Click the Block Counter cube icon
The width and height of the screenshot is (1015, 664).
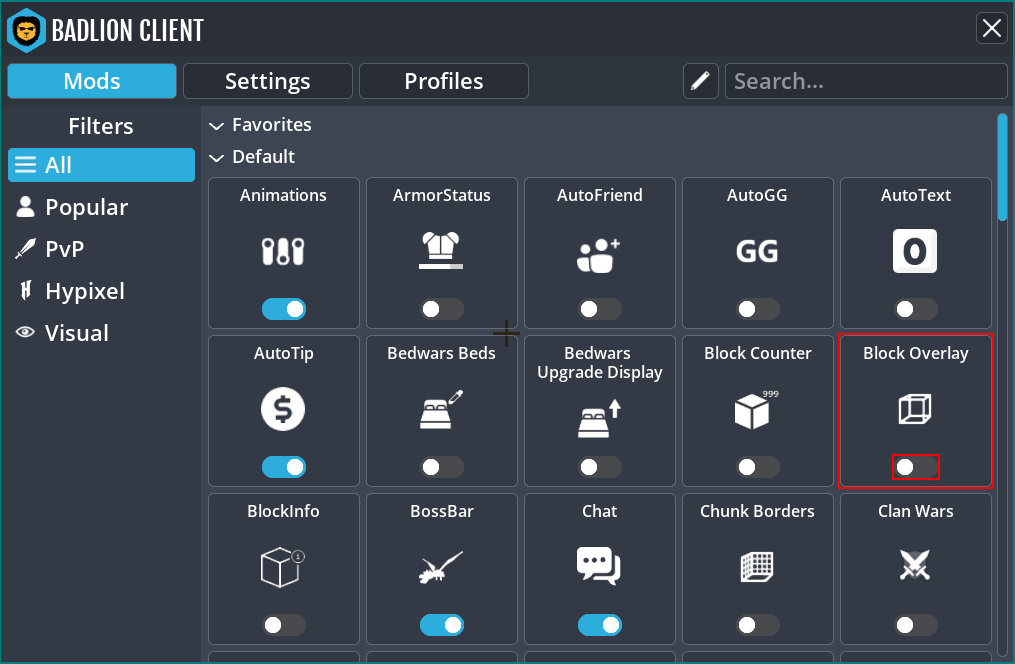pyautogui.click(x=756, y=410)
